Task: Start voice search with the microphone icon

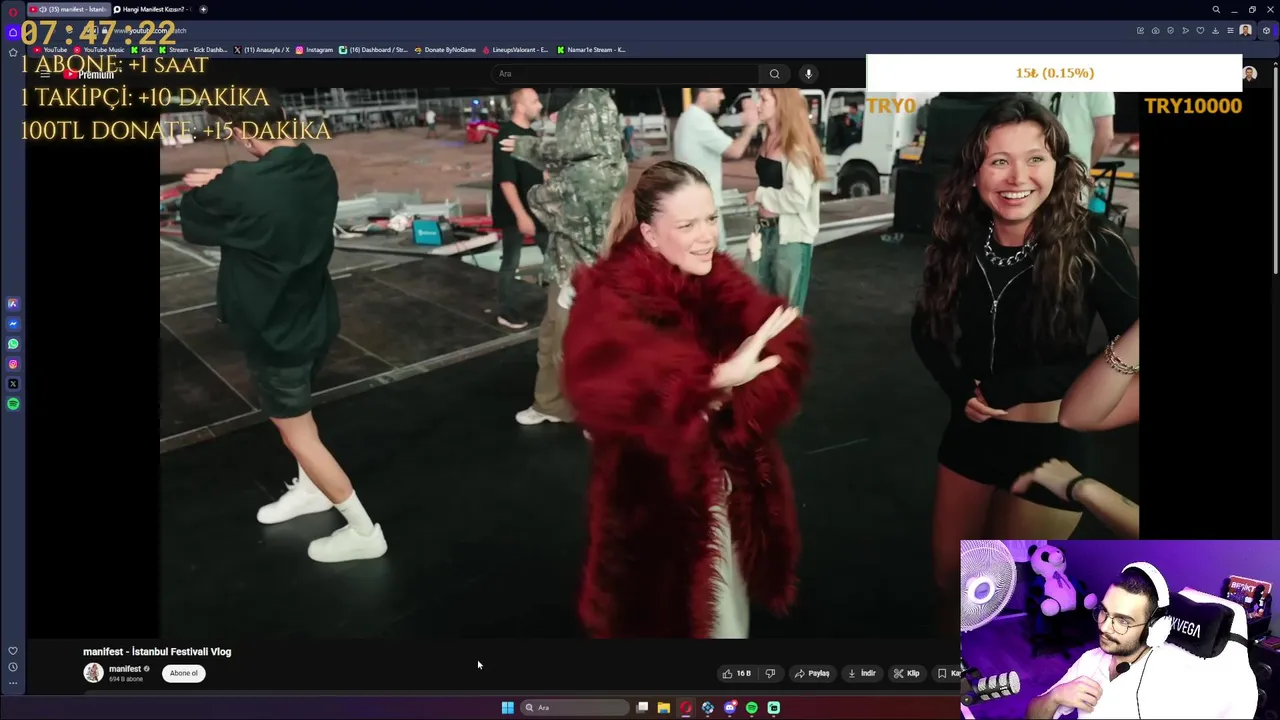Action: 808,73
